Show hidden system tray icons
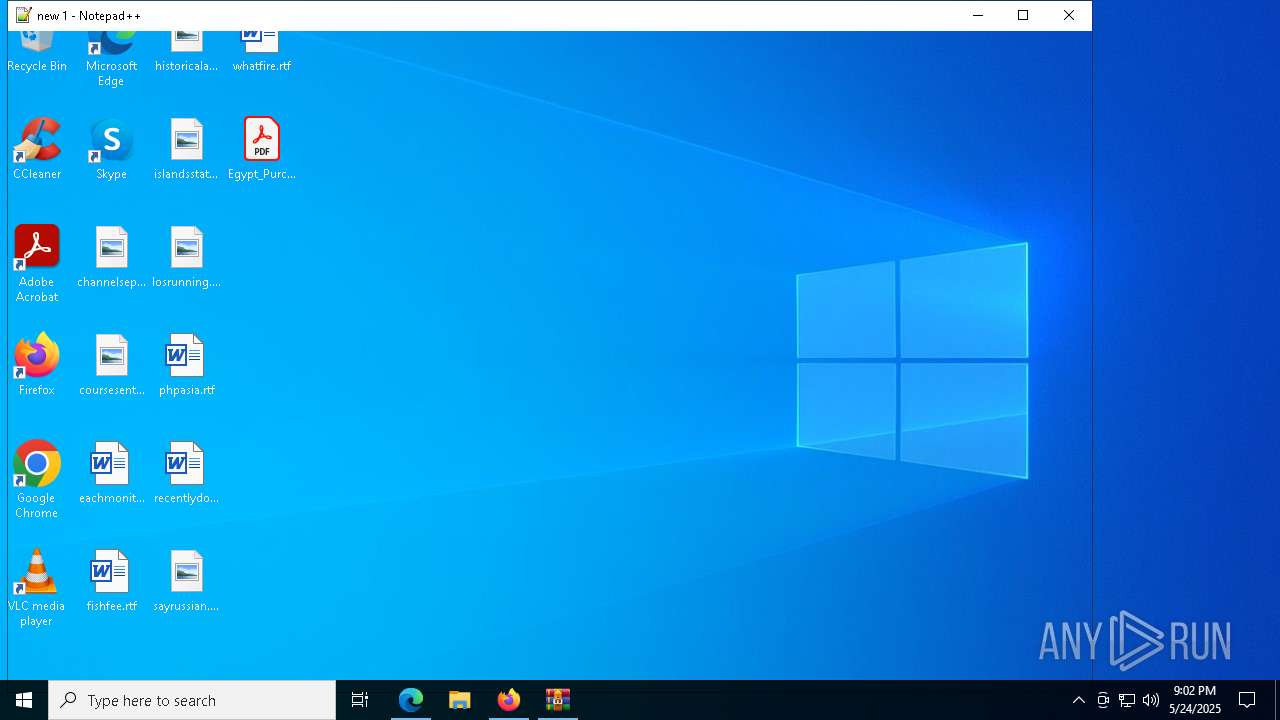 point(1078,700)
